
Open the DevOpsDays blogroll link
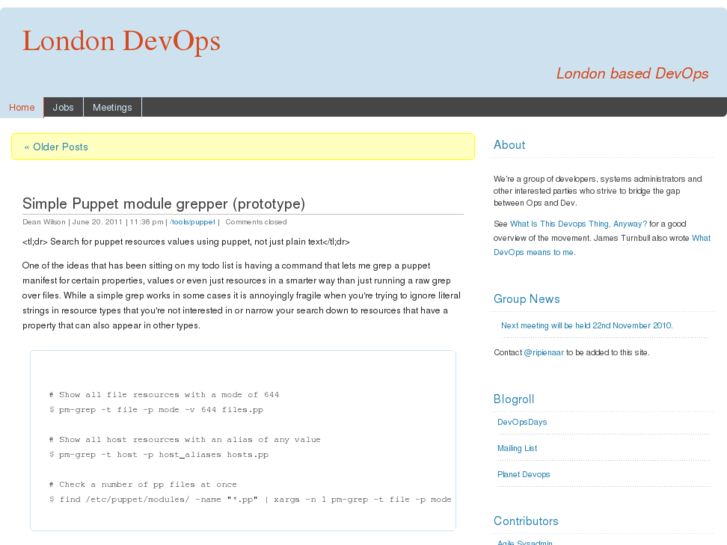(x=522, y=422)
